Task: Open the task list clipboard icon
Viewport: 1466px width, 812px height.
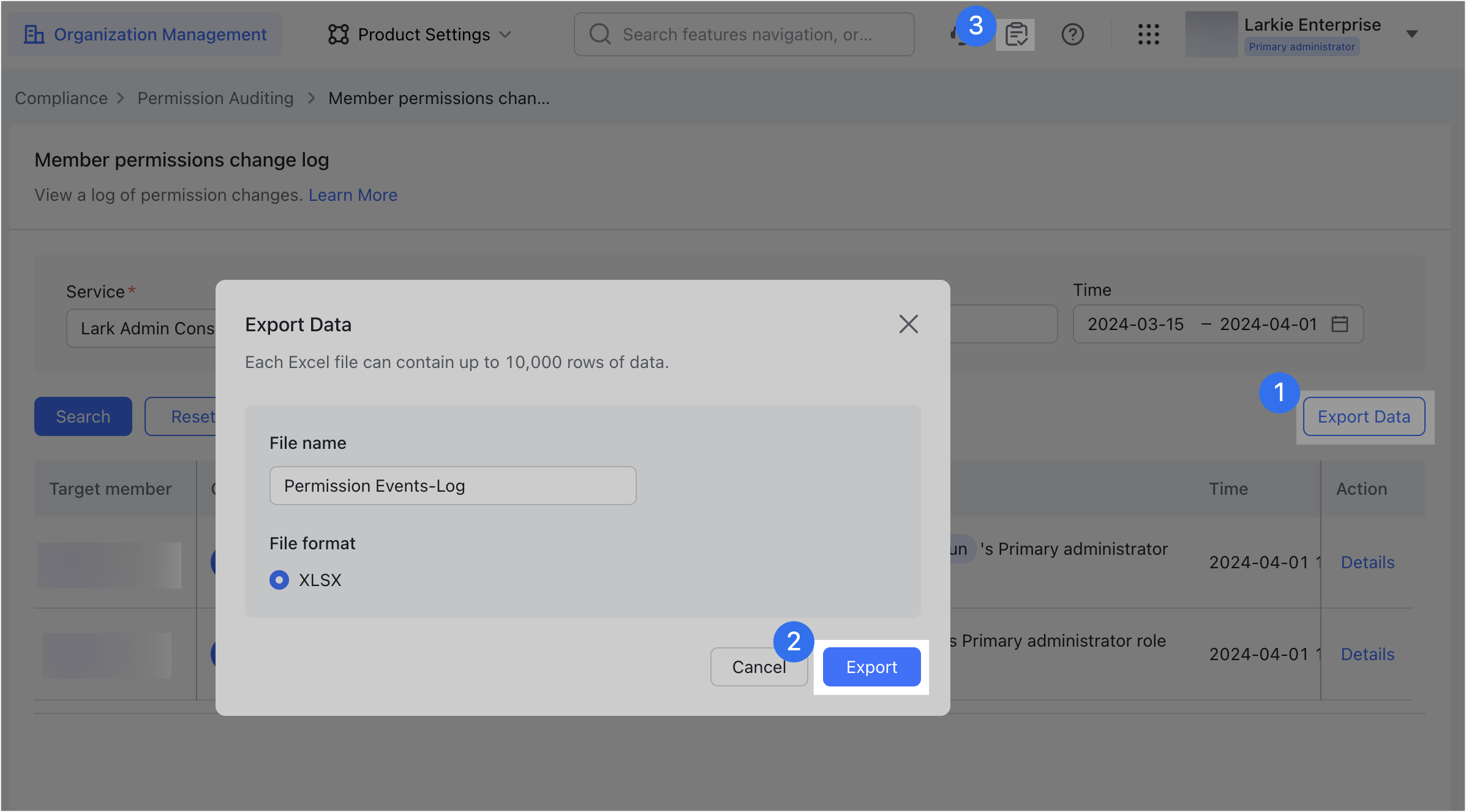Action: [1016, 34]
